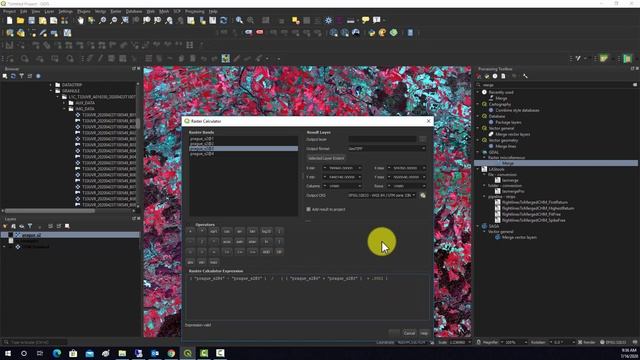The image size is (640, 360).
Task: Collapse the GDAL group in toolbox
Action: 478,152
